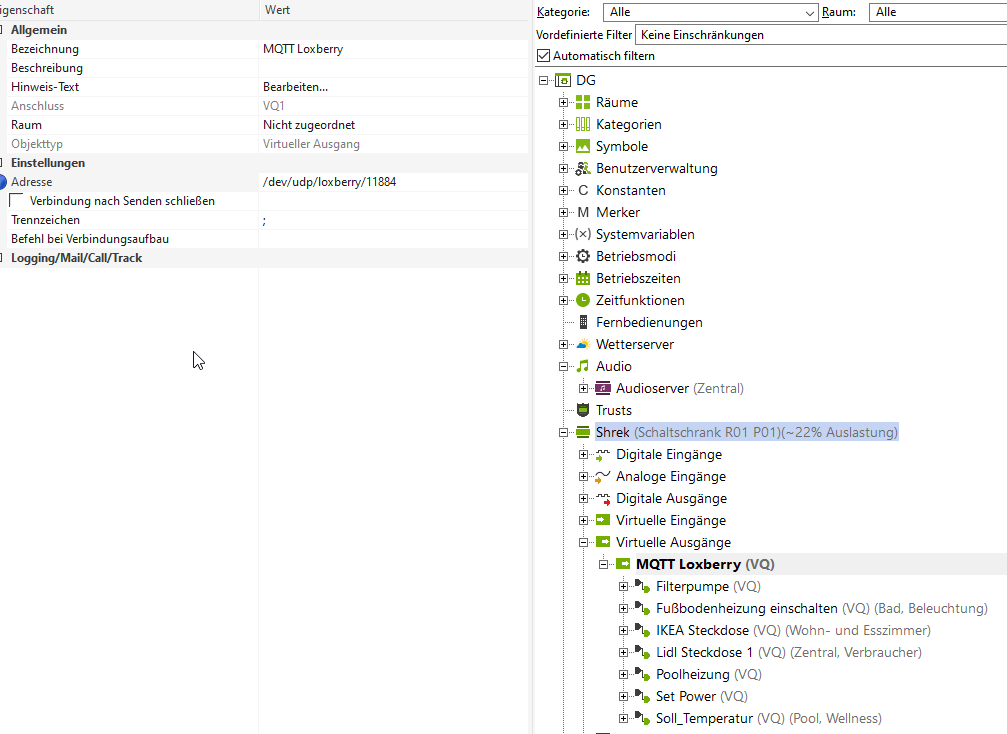Click the Vordefinierte Filter field
The height and width of the screenshot is (734, 1007).
click(x=820, y=34)
